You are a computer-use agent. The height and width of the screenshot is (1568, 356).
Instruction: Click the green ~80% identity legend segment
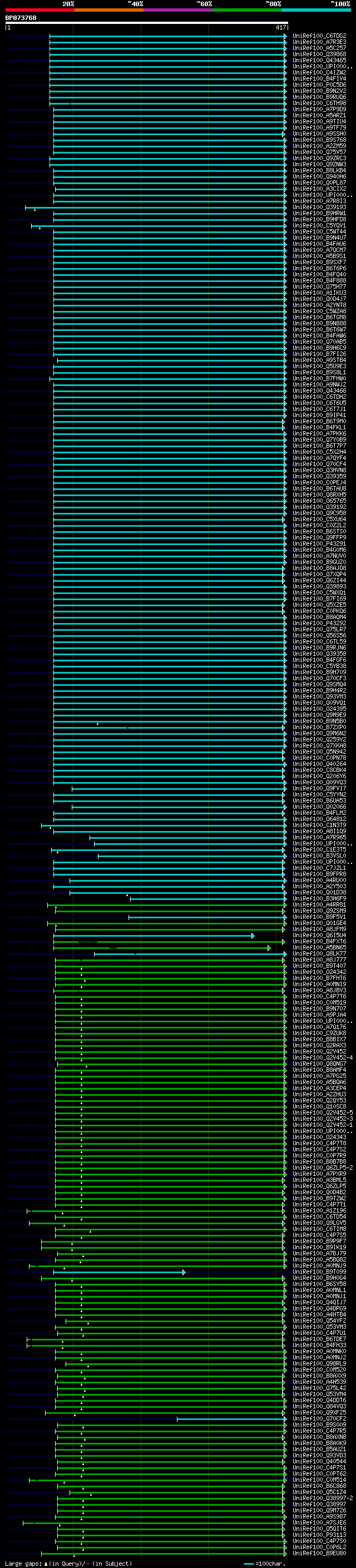click(247, 10)
